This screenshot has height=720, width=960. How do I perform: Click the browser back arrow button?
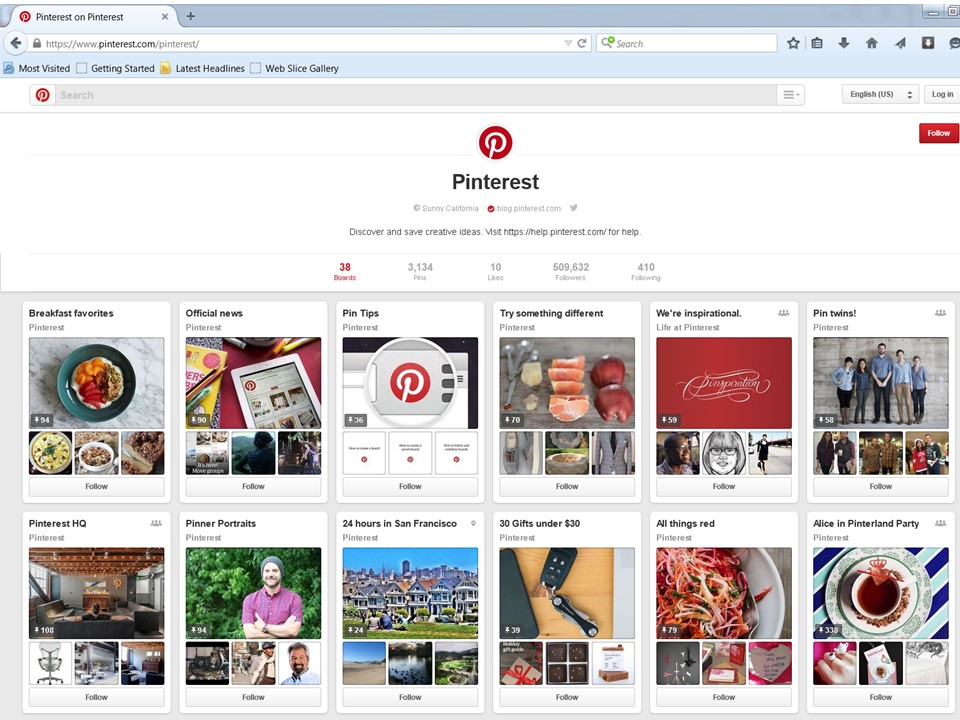(x=15, y=43)
